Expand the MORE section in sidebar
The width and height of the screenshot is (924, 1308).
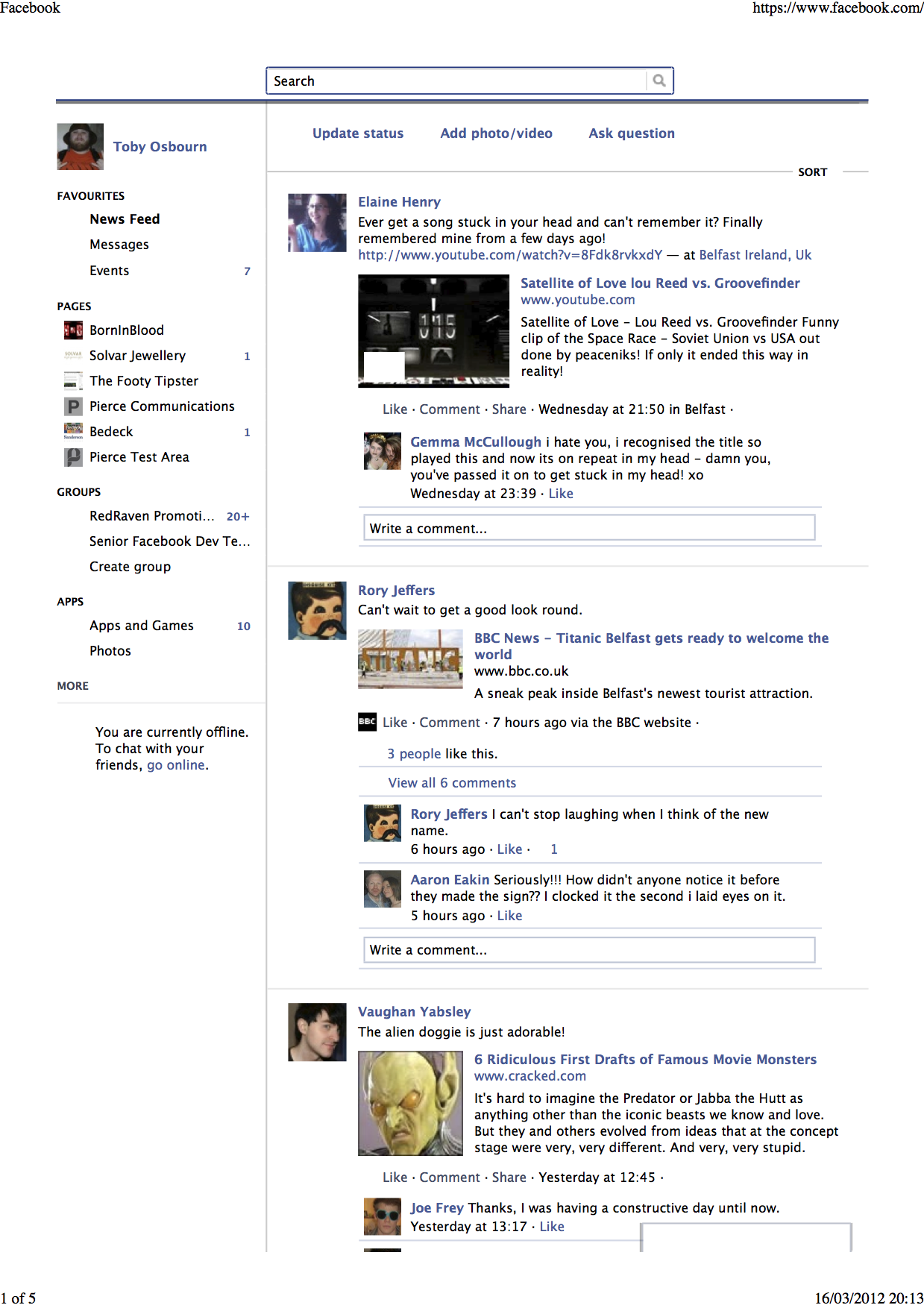73,686
